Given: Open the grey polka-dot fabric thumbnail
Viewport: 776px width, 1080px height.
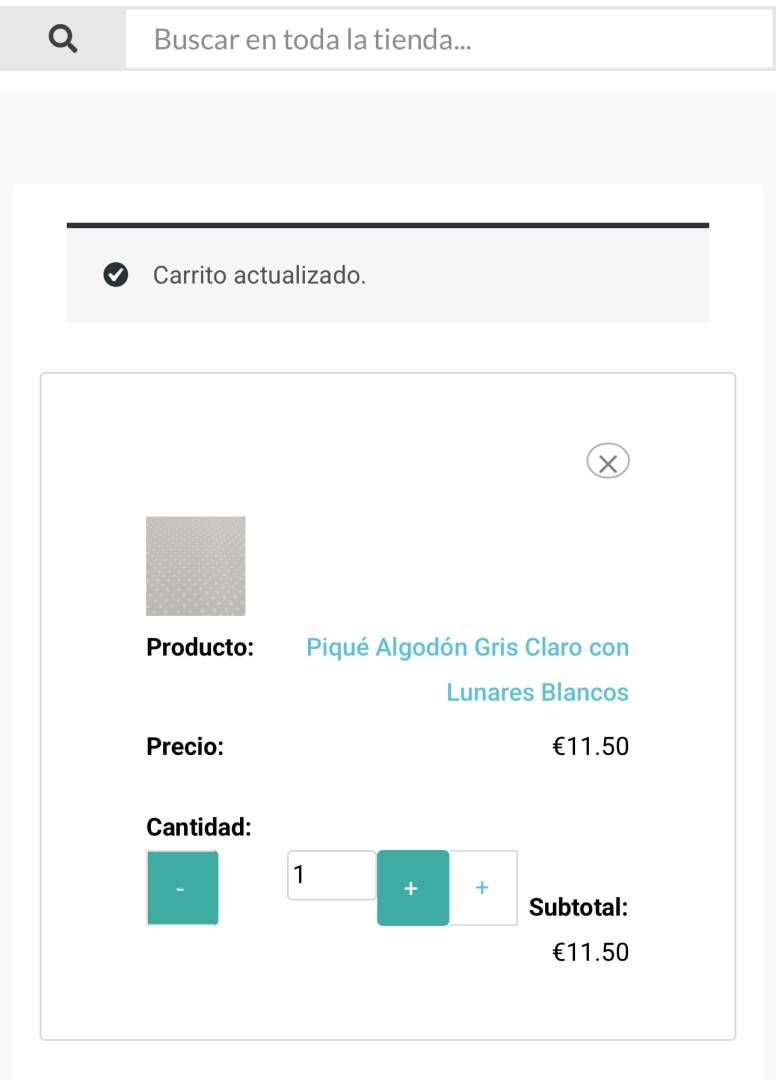Looking at the screenshot, I should pos(196,566).
